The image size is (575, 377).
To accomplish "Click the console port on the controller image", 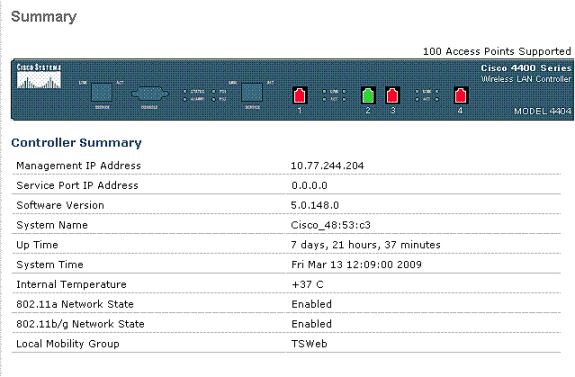I will [x=150, y=94].
